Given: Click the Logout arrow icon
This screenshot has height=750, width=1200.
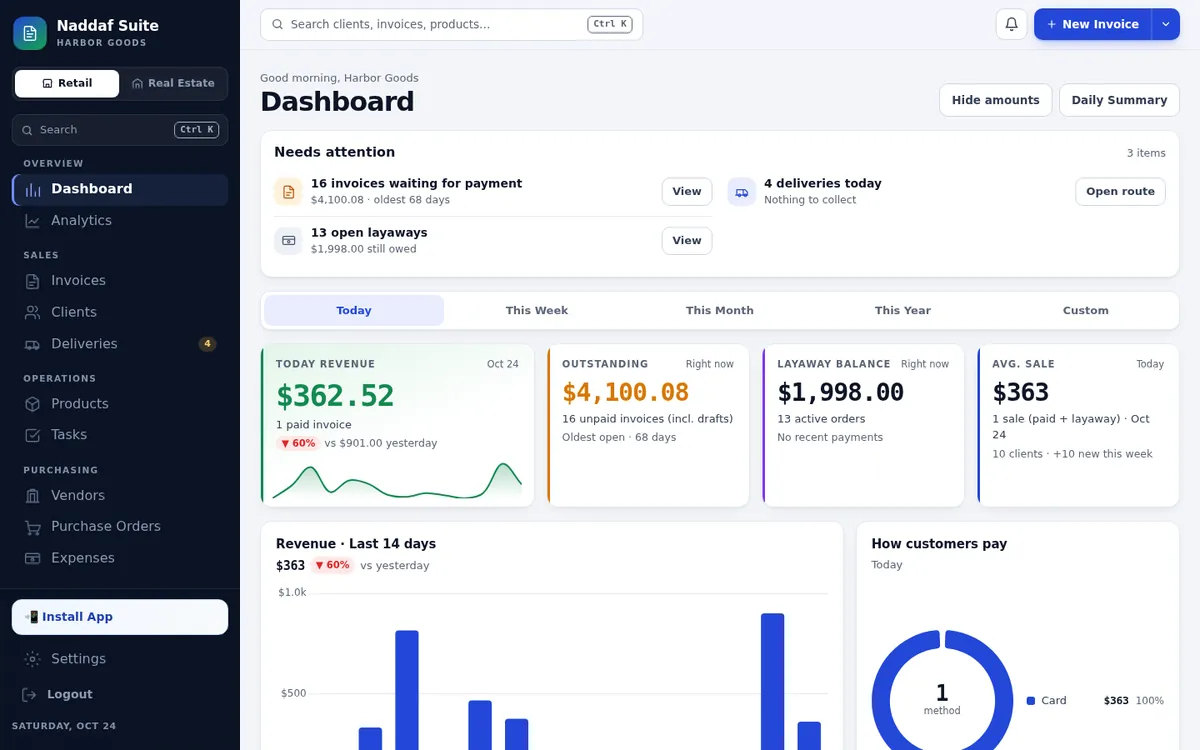Looking at the screenshot, I should [x=30, y=694].
